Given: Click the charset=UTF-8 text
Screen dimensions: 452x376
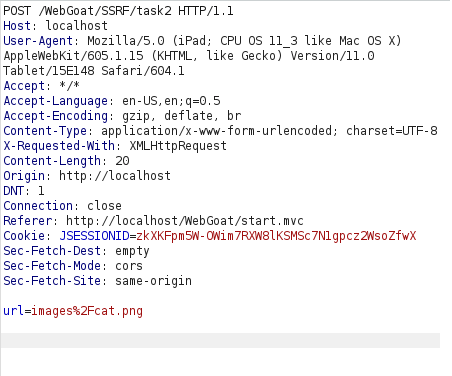Looking at the screenshot, I should tap(392, 131).
